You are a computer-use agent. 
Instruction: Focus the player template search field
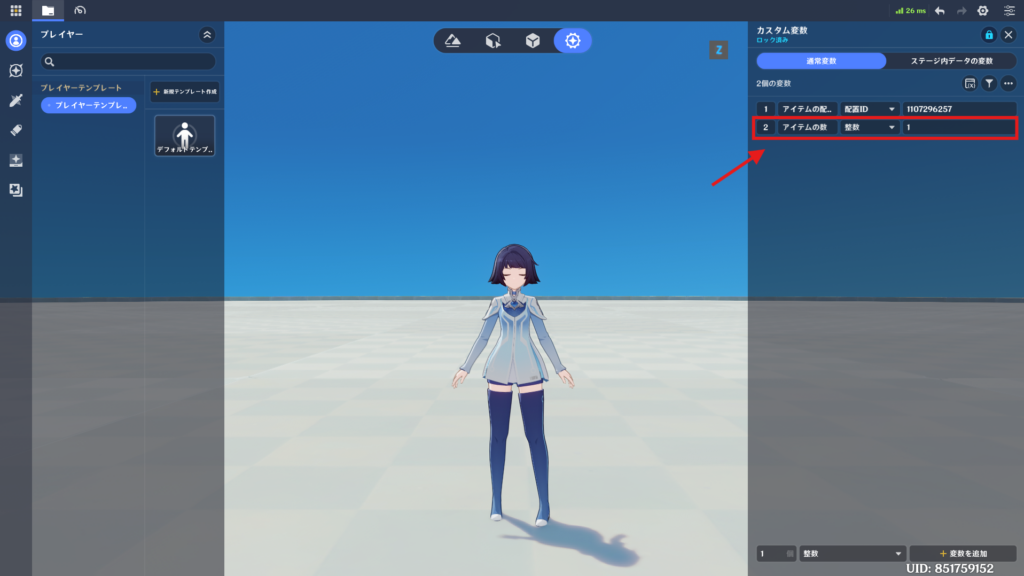tap(128, 61)
